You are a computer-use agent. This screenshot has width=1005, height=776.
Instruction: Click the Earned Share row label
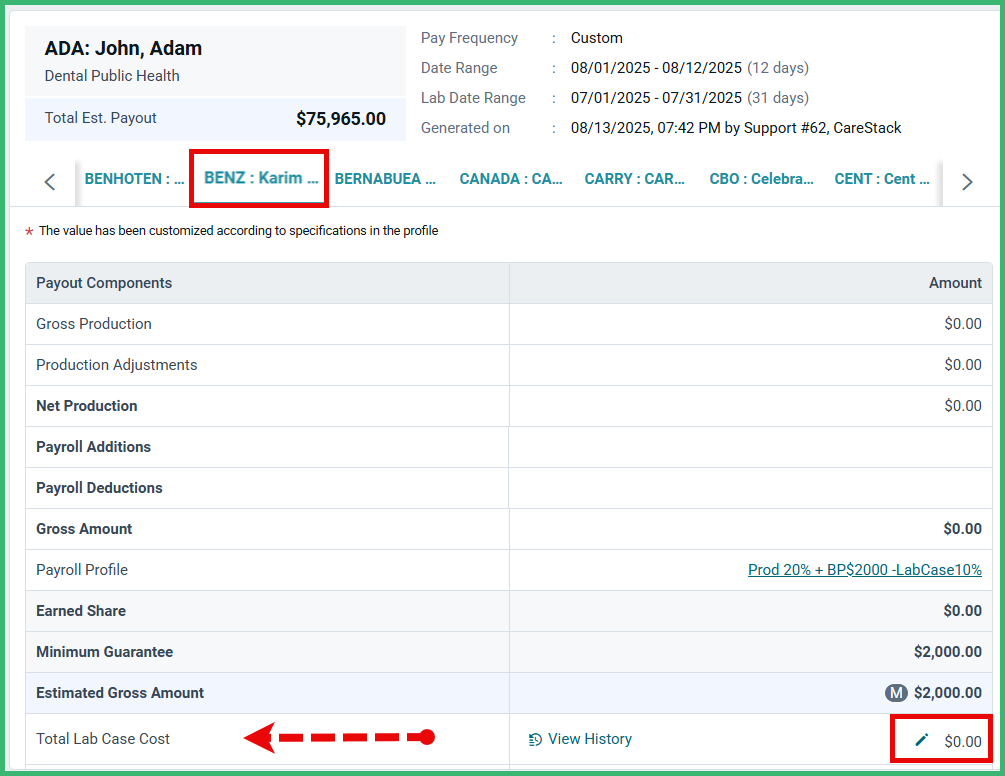point(81,611)
